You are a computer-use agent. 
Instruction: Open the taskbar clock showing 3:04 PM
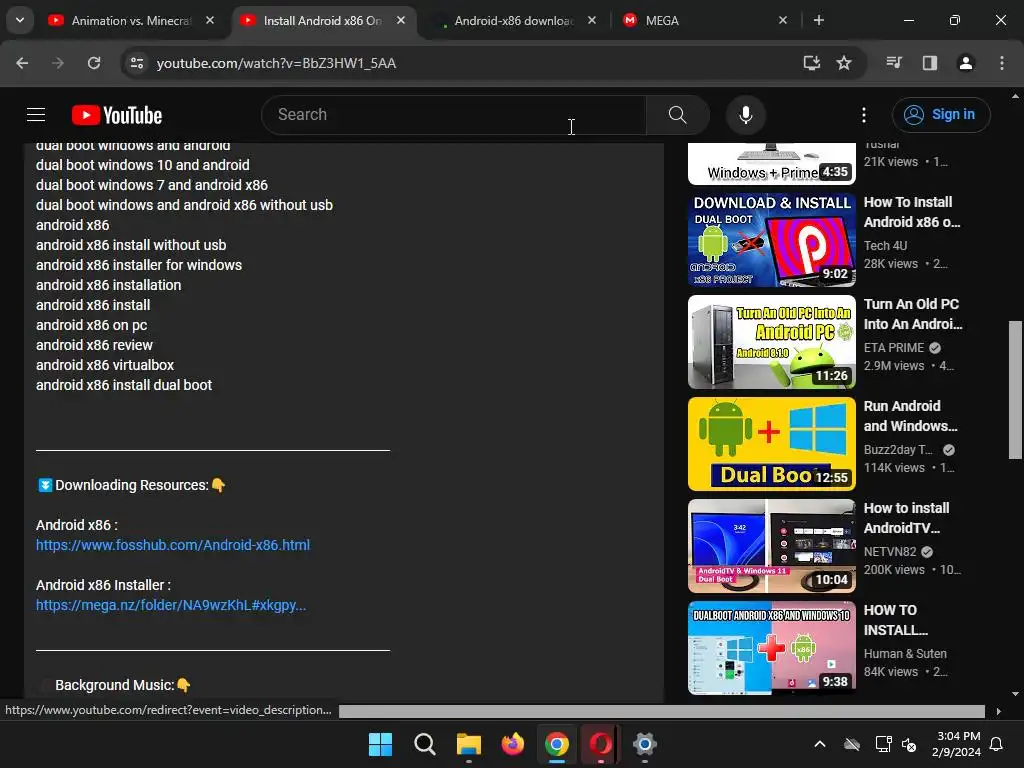pos(956,744)
